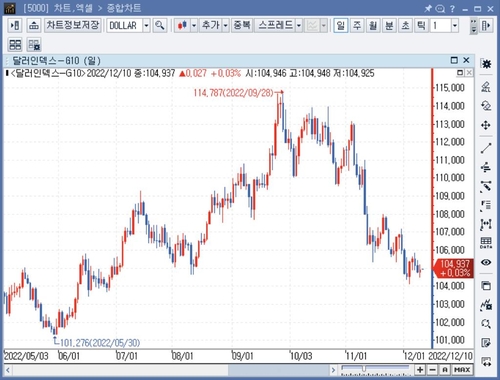Select the candlestick chart type icon

pos(182,26)
